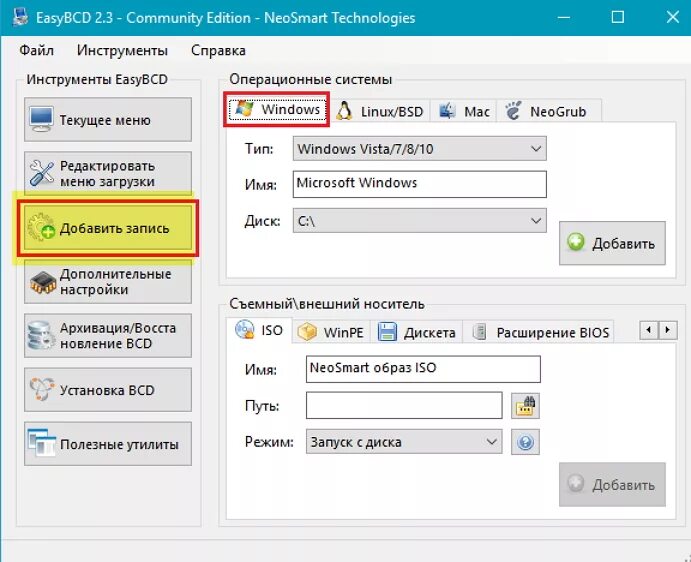Open Архивация/Восстановление BCD section
The image size is (691, 562).
(x=108, y=335)
